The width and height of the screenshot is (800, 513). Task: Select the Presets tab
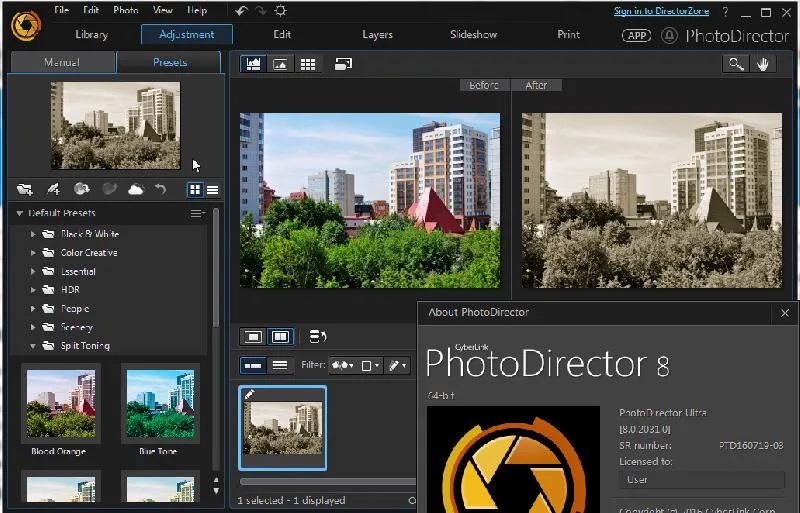169,62
